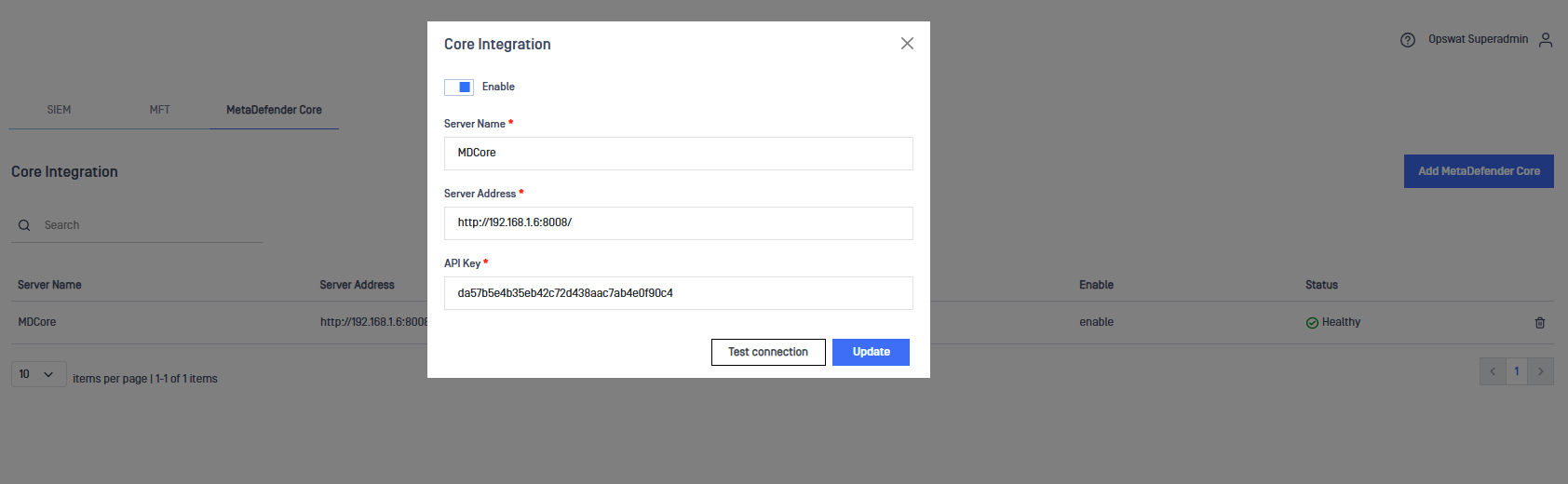The image size is (1568, 484).
Task: Click the Healthy status check icon
Action: click(x=1312, y=323)
